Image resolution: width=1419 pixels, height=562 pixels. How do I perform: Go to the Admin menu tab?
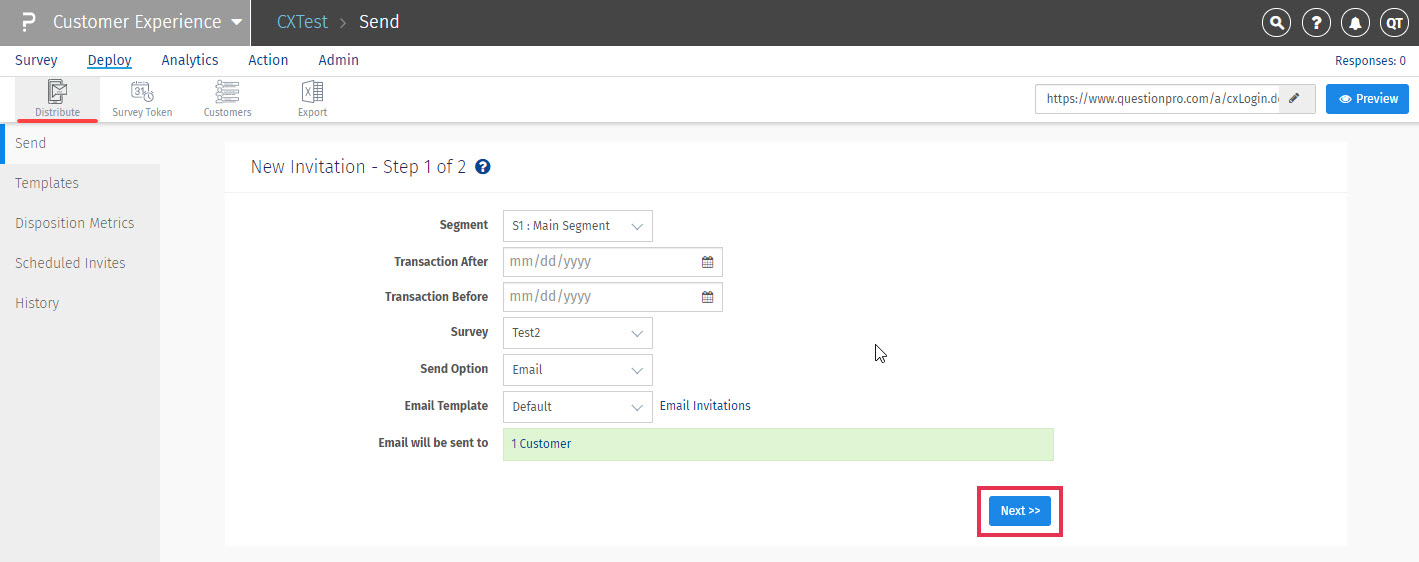[338, 60]
